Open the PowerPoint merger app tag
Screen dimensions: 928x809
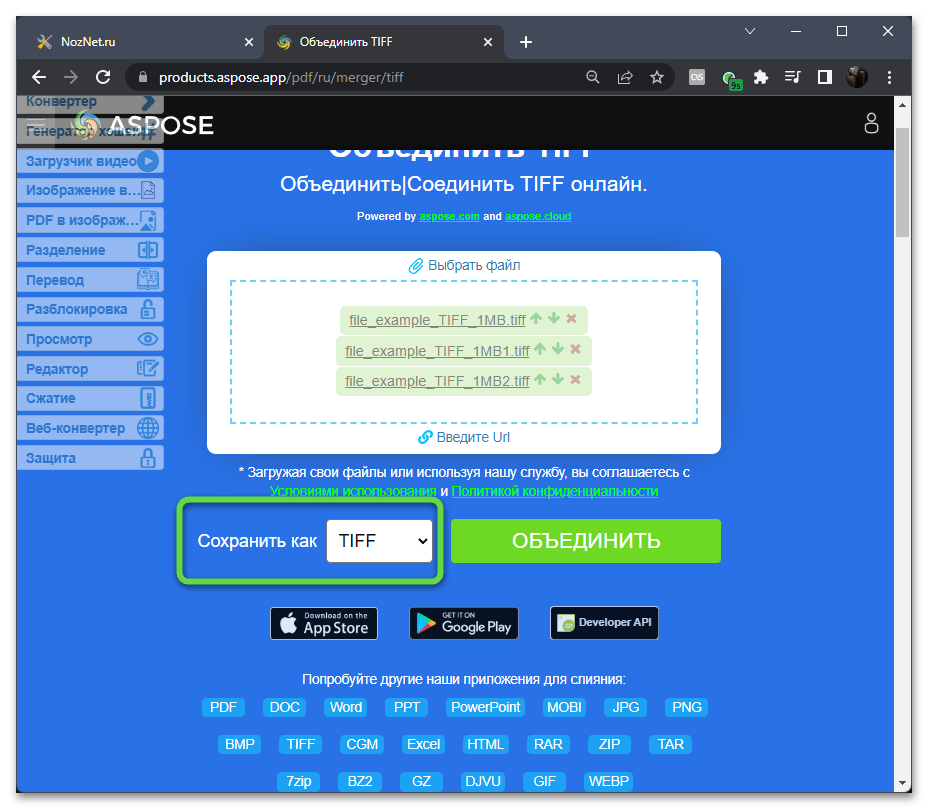(486, 707)
